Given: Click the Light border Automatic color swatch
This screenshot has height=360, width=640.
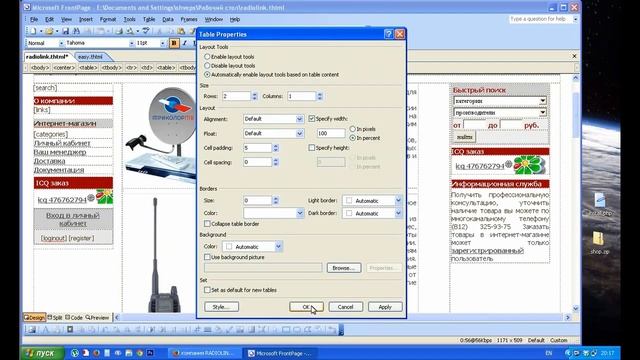Looking at the screenshot, I should 349,200.
